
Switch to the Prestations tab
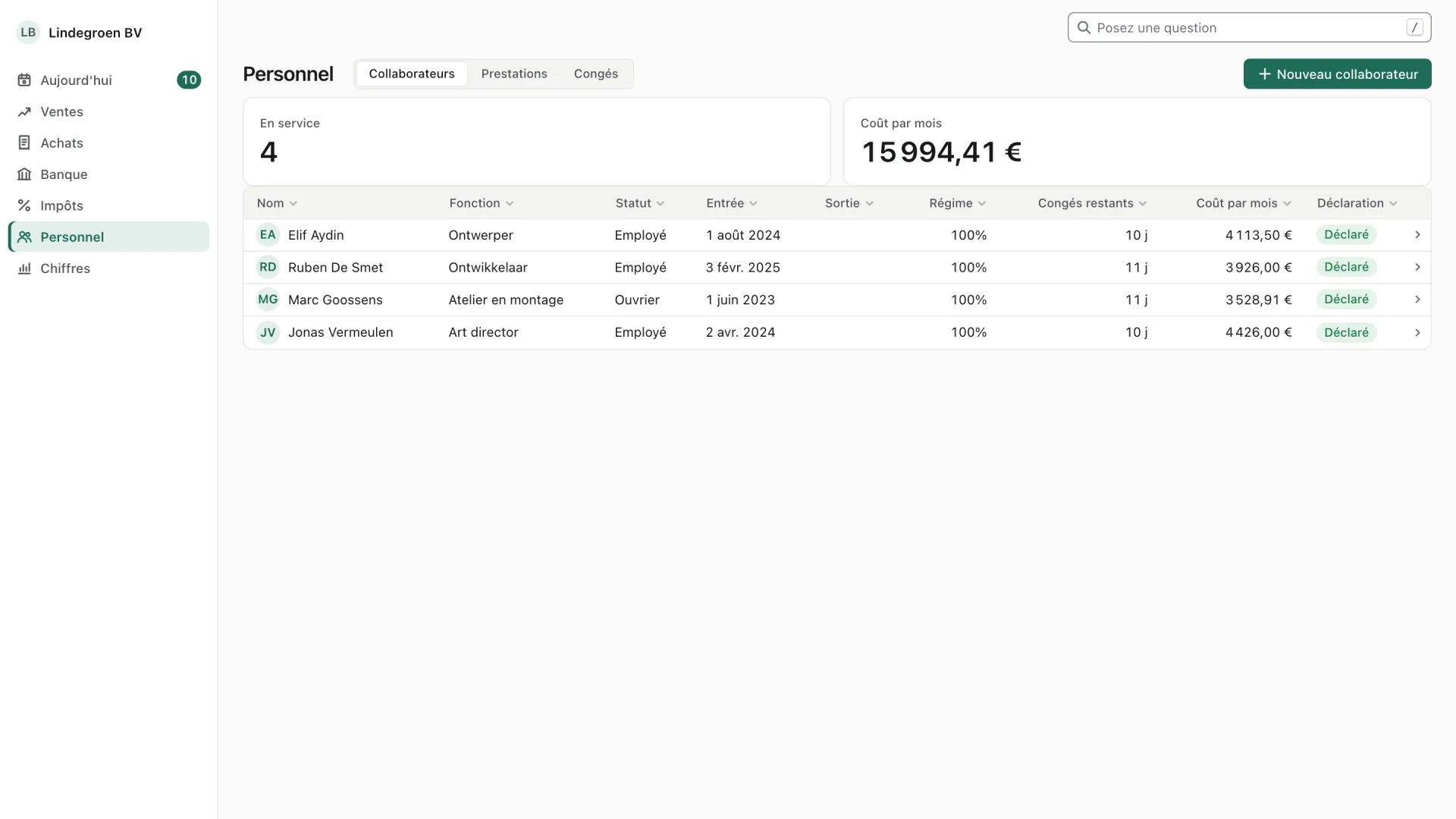tap(514, 74)
